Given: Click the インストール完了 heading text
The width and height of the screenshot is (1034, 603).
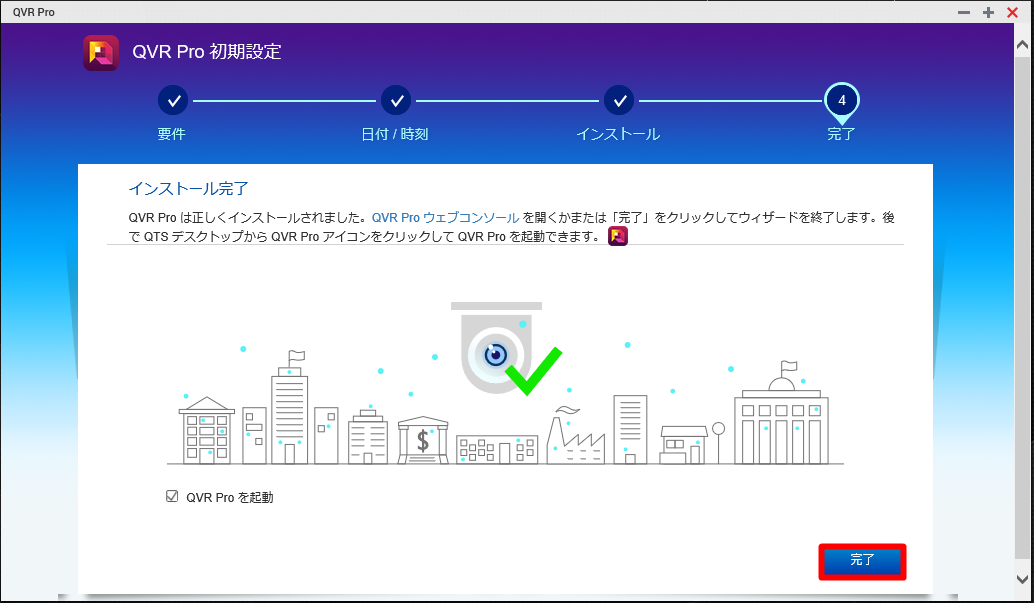Looking at the screenshot, I should [x=188, y=189].
